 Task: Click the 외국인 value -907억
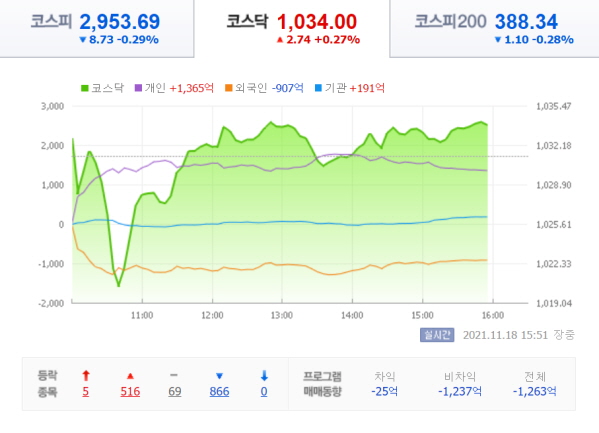click(x=288, y=88)
